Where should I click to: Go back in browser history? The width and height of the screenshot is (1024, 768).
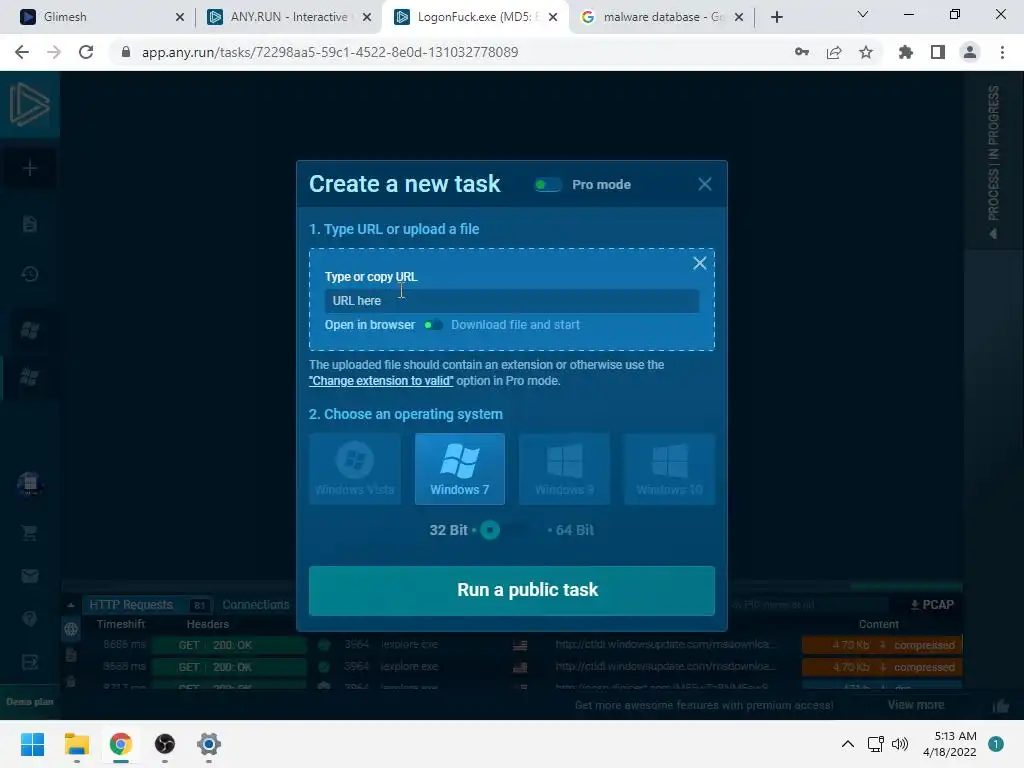point(22,52)
